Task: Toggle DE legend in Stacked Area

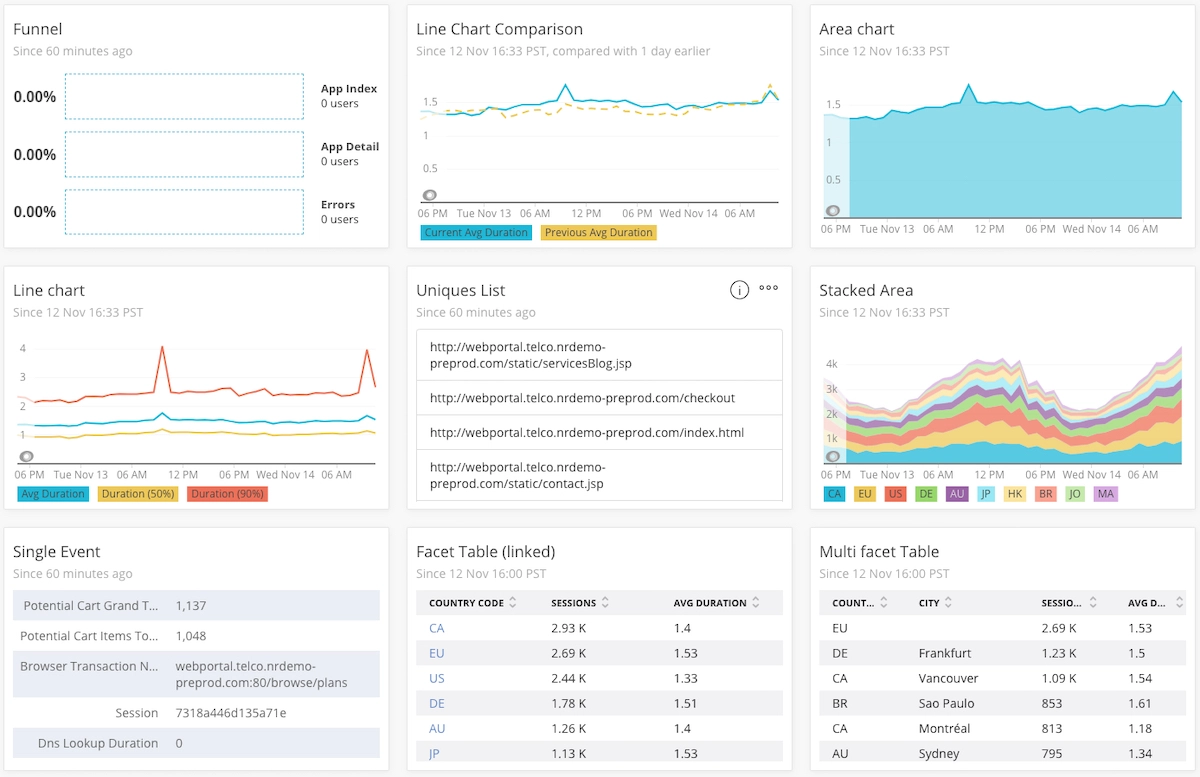Action: click(926, 494)
